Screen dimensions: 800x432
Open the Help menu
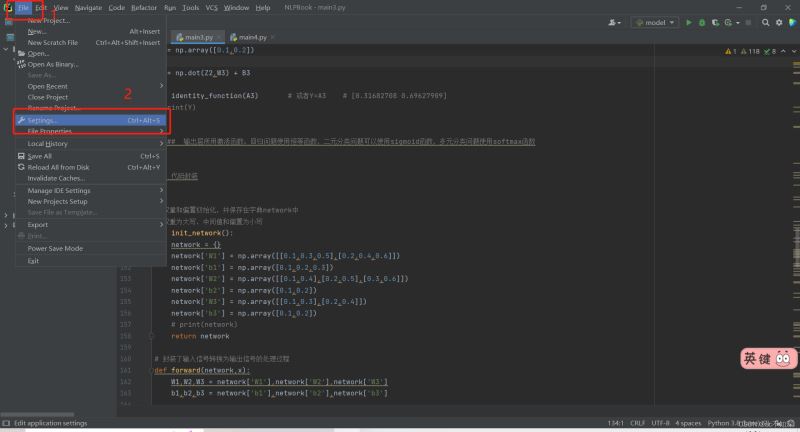(263, 8)
